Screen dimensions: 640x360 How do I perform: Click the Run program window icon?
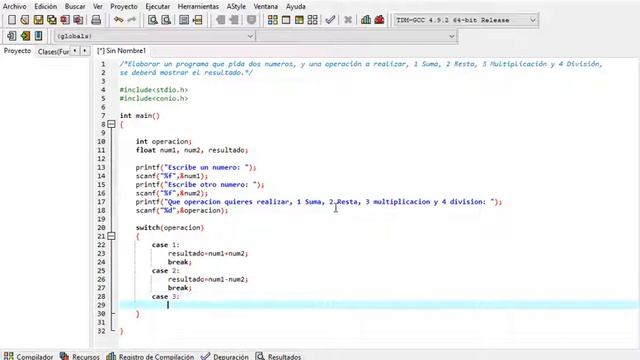click(286, 20)
